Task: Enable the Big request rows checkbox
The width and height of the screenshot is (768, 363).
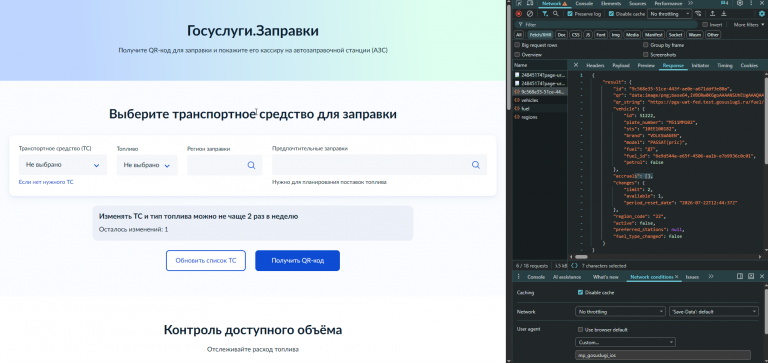Action: (517, 45)
